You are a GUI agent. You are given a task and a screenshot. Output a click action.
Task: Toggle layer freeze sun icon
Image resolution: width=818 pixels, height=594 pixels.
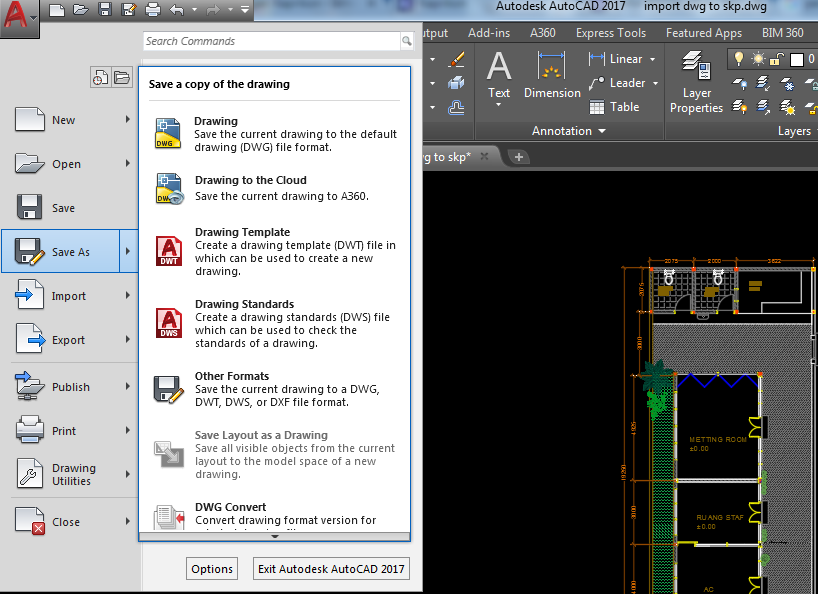[757, 59]
